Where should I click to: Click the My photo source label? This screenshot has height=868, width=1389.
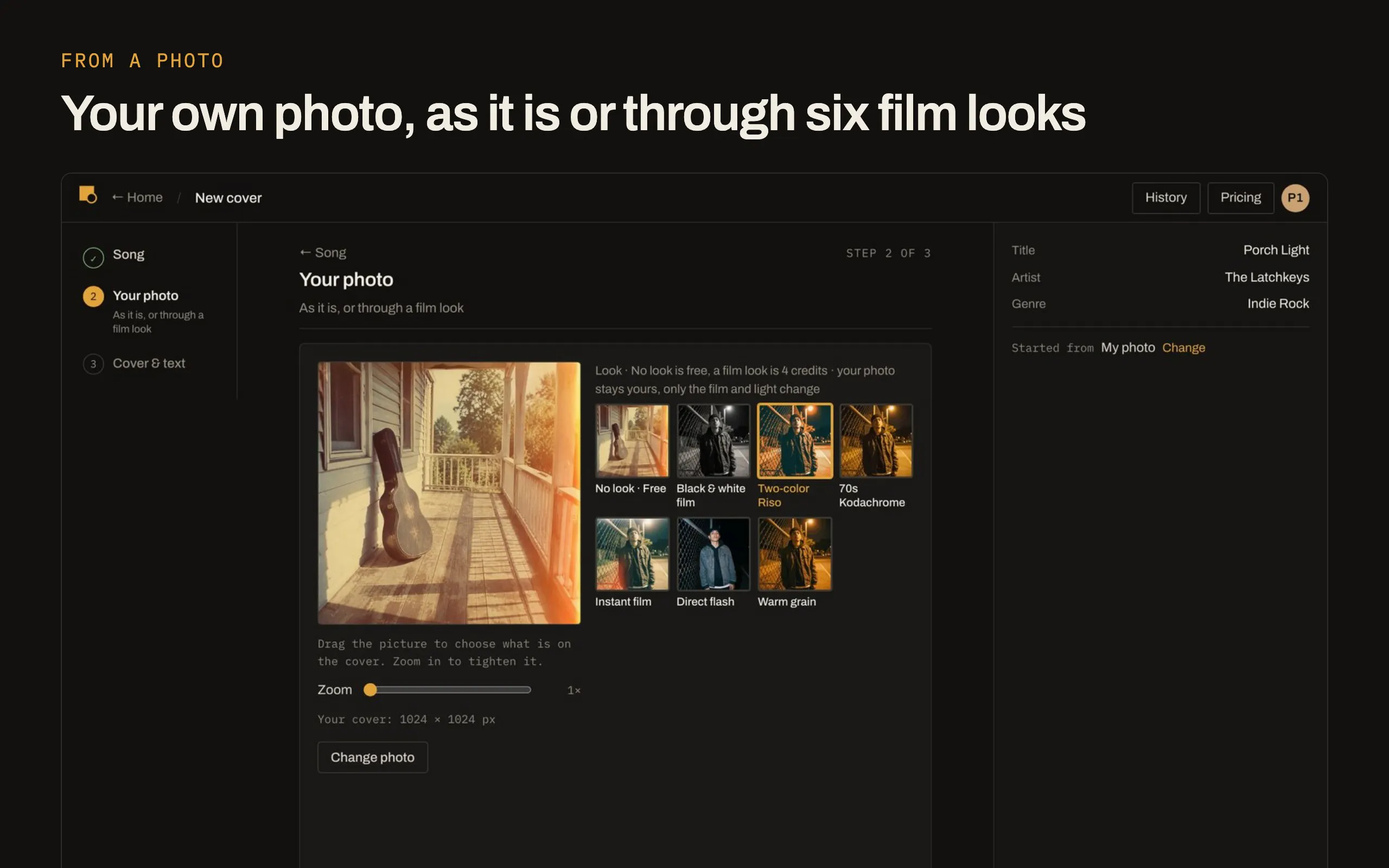coord(1127,348)
